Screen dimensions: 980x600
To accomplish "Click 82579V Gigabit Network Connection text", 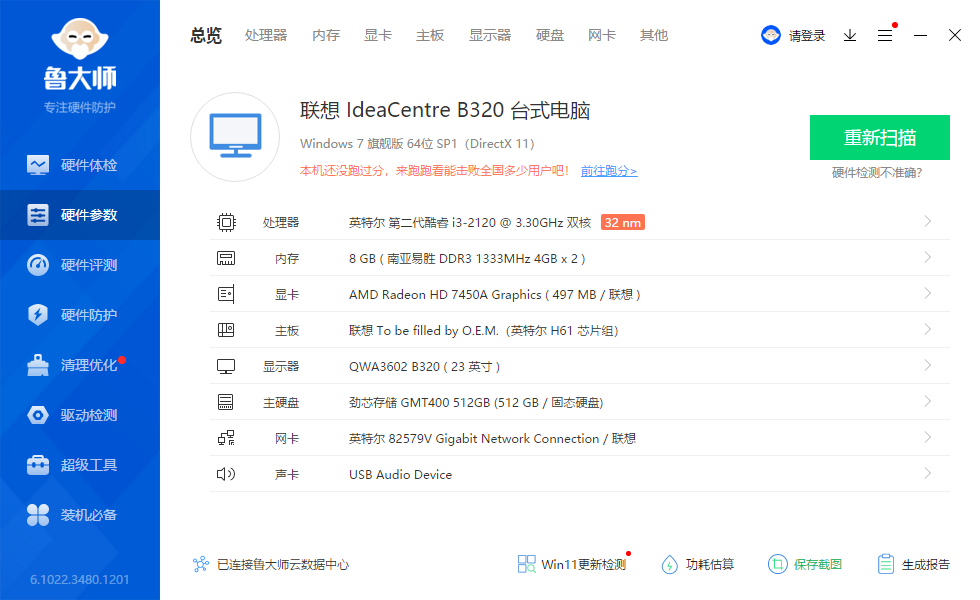I will coord(494,439).
